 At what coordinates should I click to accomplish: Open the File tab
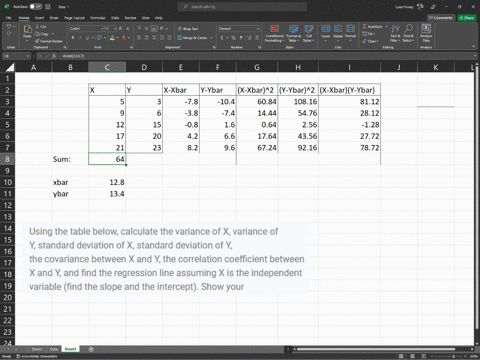[9, 18]
